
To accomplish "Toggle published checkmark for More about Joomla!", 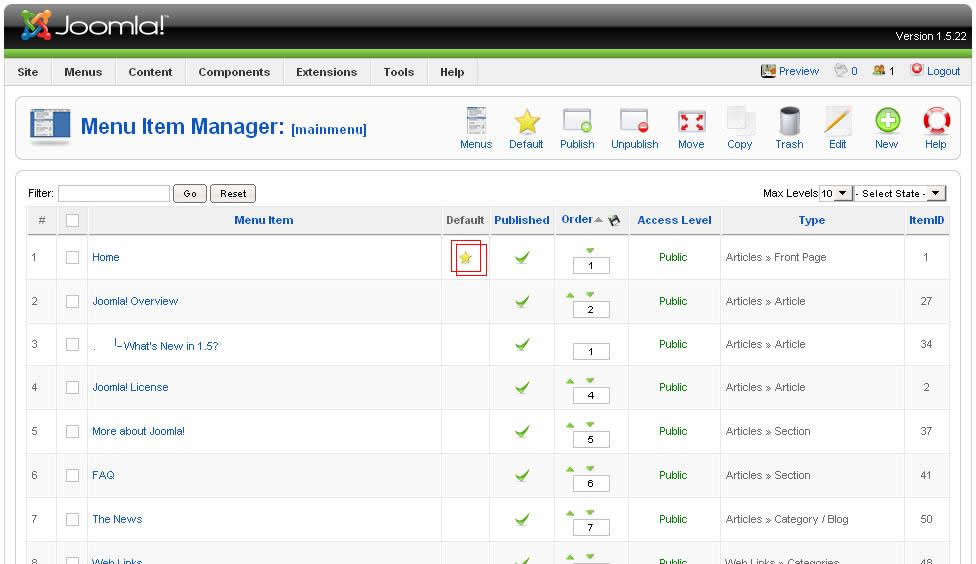I will (x=522, y=431).
